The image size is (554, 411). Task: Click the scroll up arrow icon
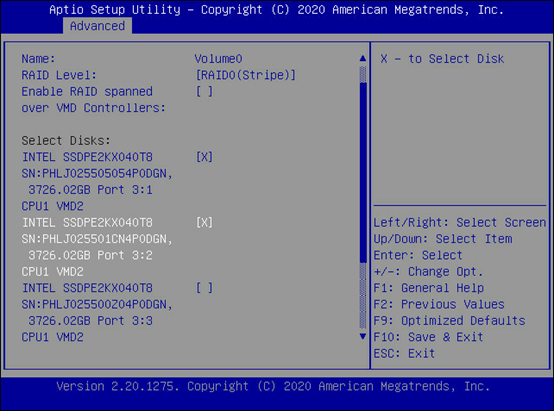click(x=363, y=58)
